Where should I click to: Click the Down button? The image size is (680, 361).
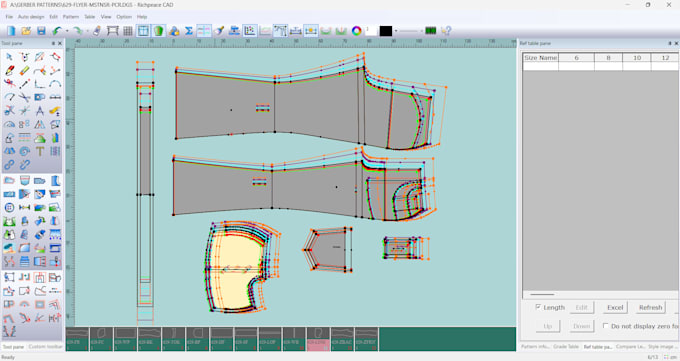(x=582, y=326)
